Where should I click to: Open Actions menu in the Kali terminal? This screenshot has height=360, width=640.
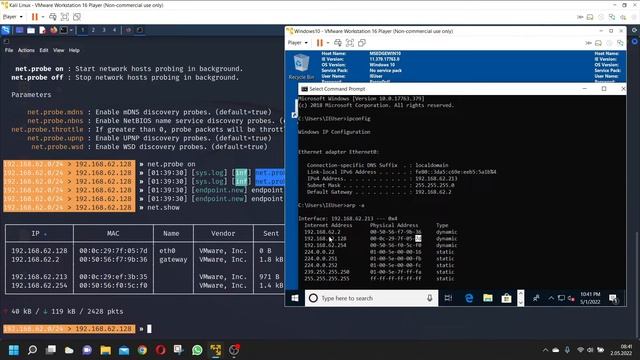26,50
